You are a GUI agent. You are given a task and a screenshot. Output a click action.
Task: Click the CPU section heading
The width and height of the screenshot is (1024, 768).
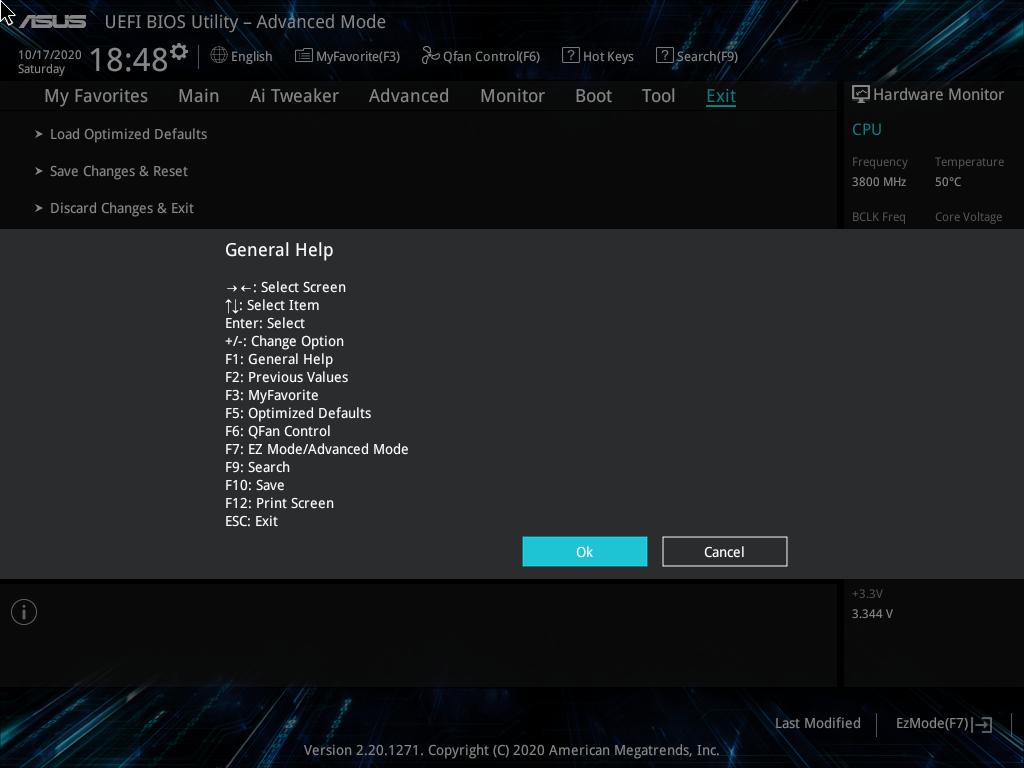(867, 129)
